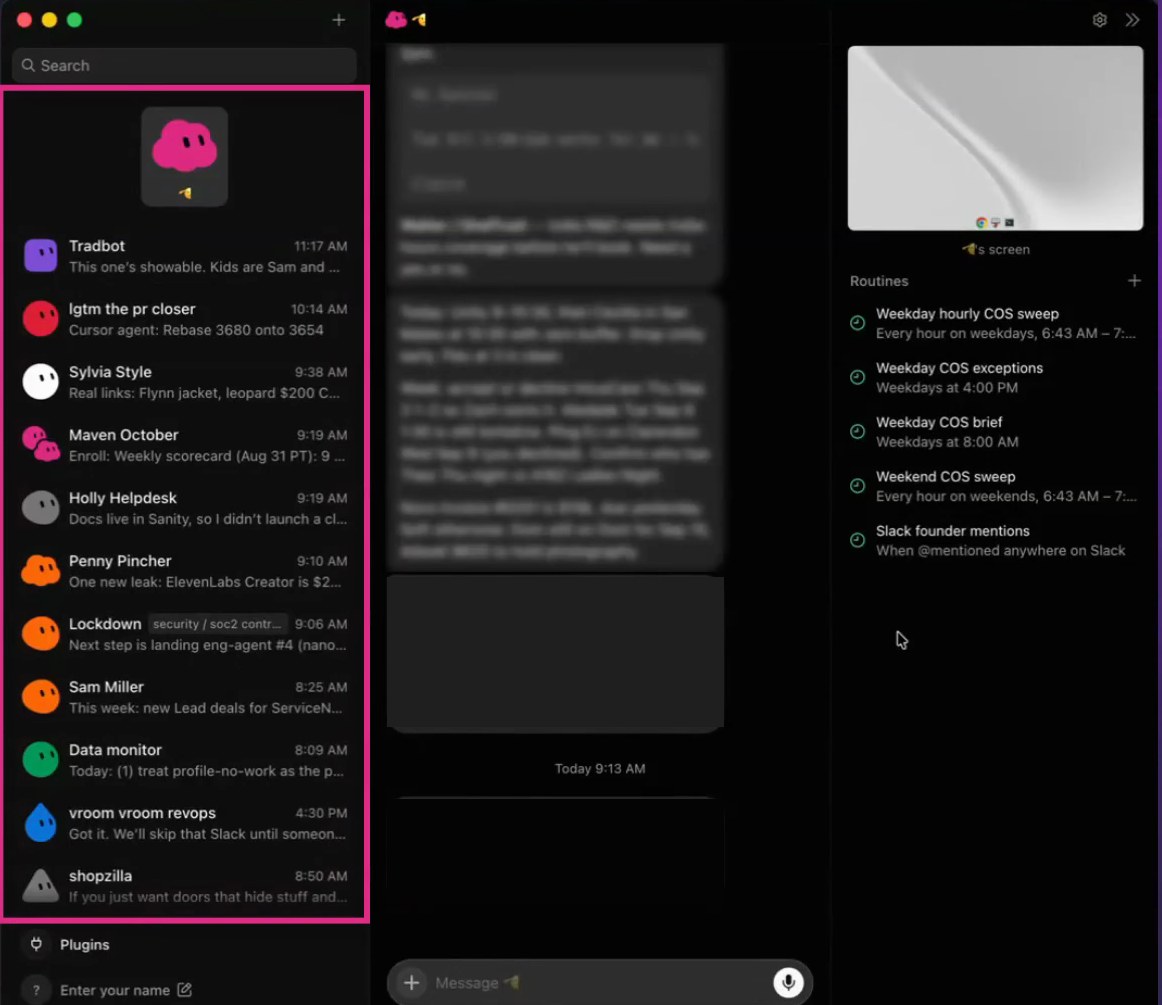The image size is (1162, 1005).
Task: Click the question mark help icon
Action: (x=36, y=990)
